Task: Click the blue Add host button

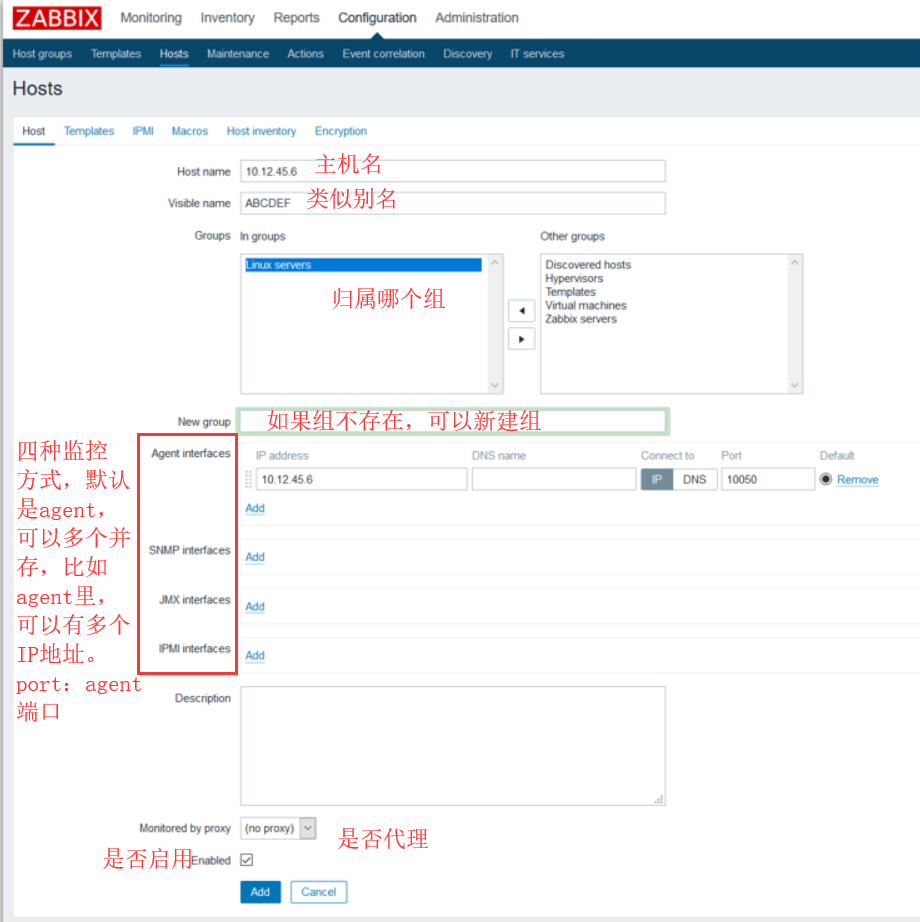Action: (x=260, y=891)
